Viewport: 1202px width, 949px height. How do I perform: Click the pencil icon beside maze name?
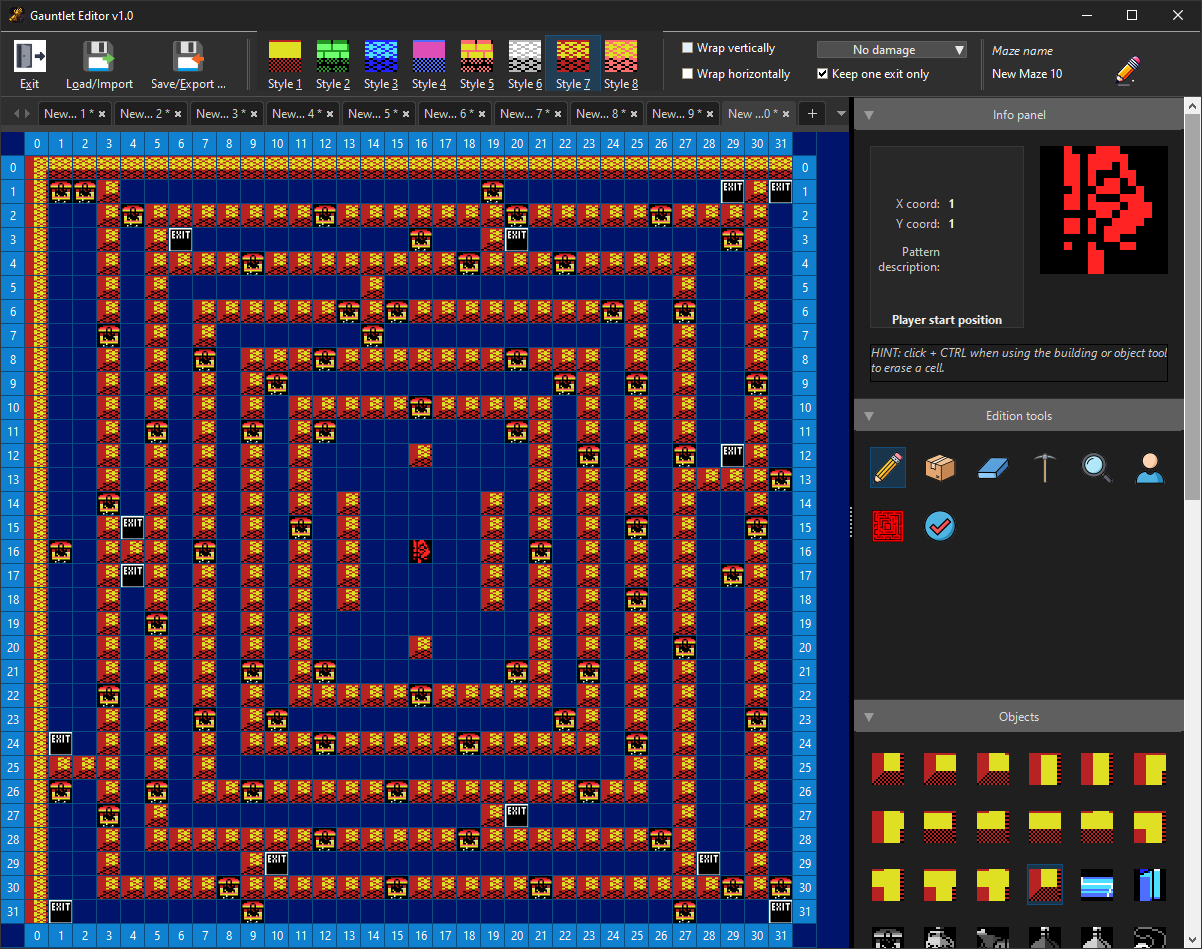coord(1128,69)
